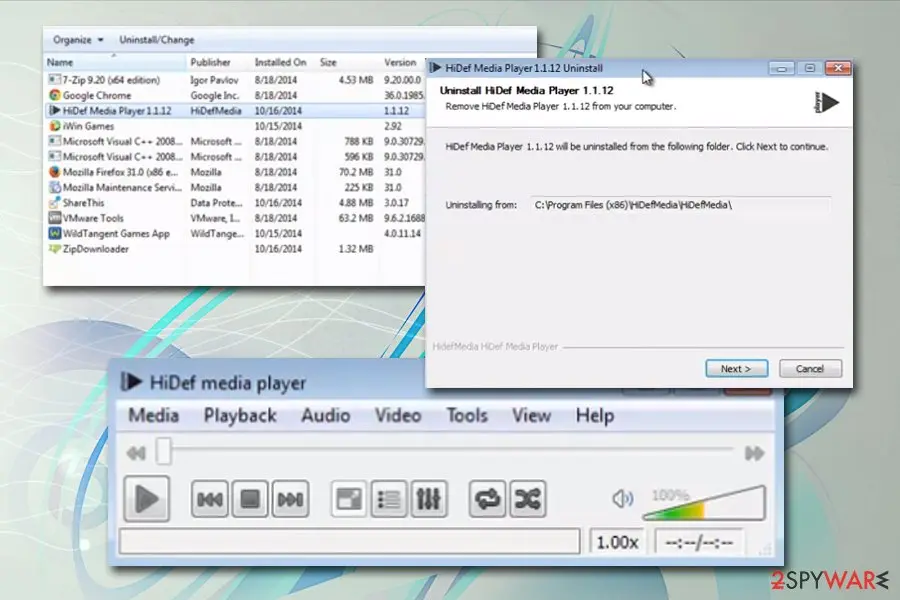The width and height of the screenshot is (900, 600).
Task: Show the playlist button
Action: pyautogui.click(x=389, y=499)
